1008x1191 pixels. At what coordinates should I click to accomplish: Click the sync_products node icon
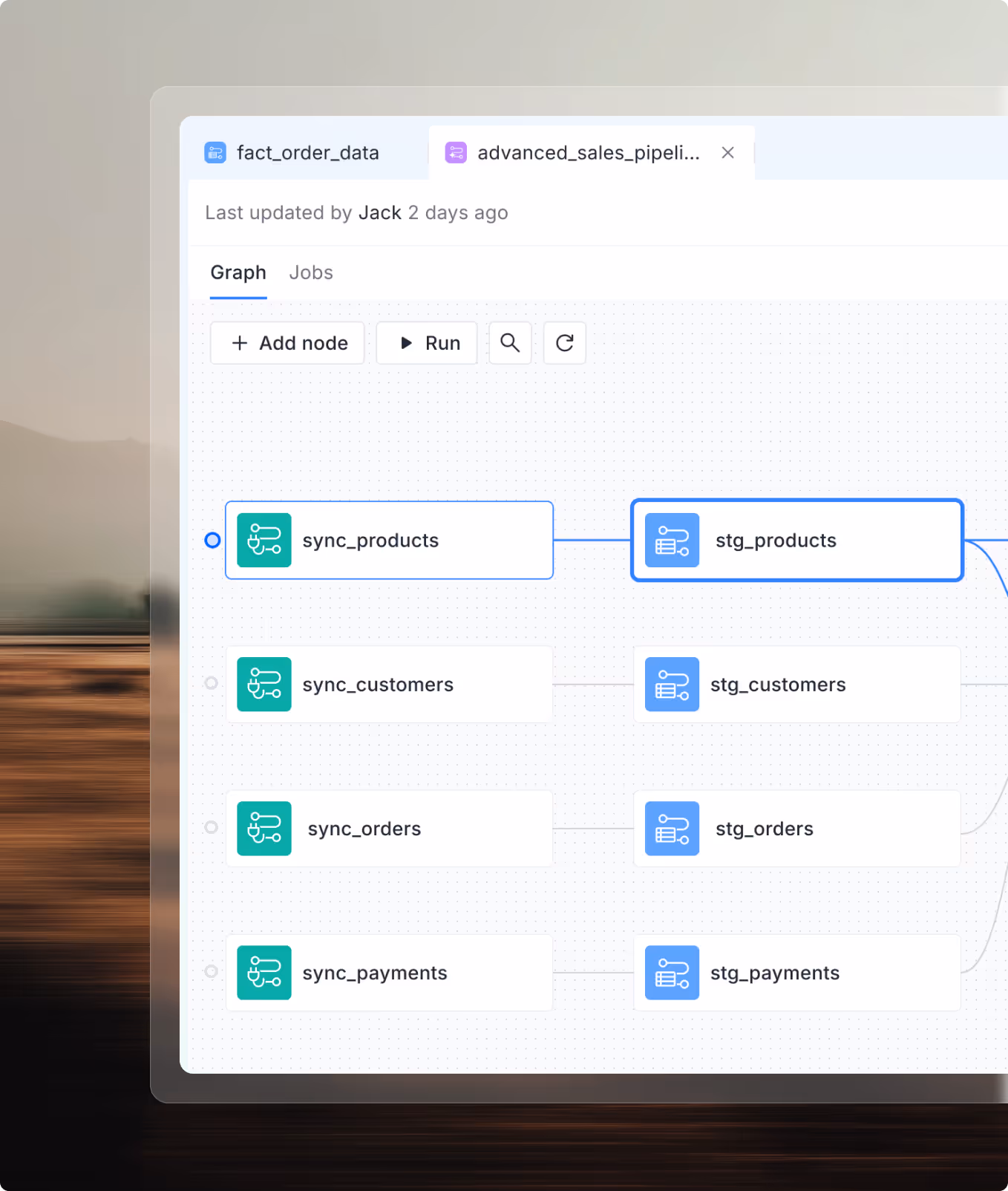pyautogui.click(x=264, y=541)
